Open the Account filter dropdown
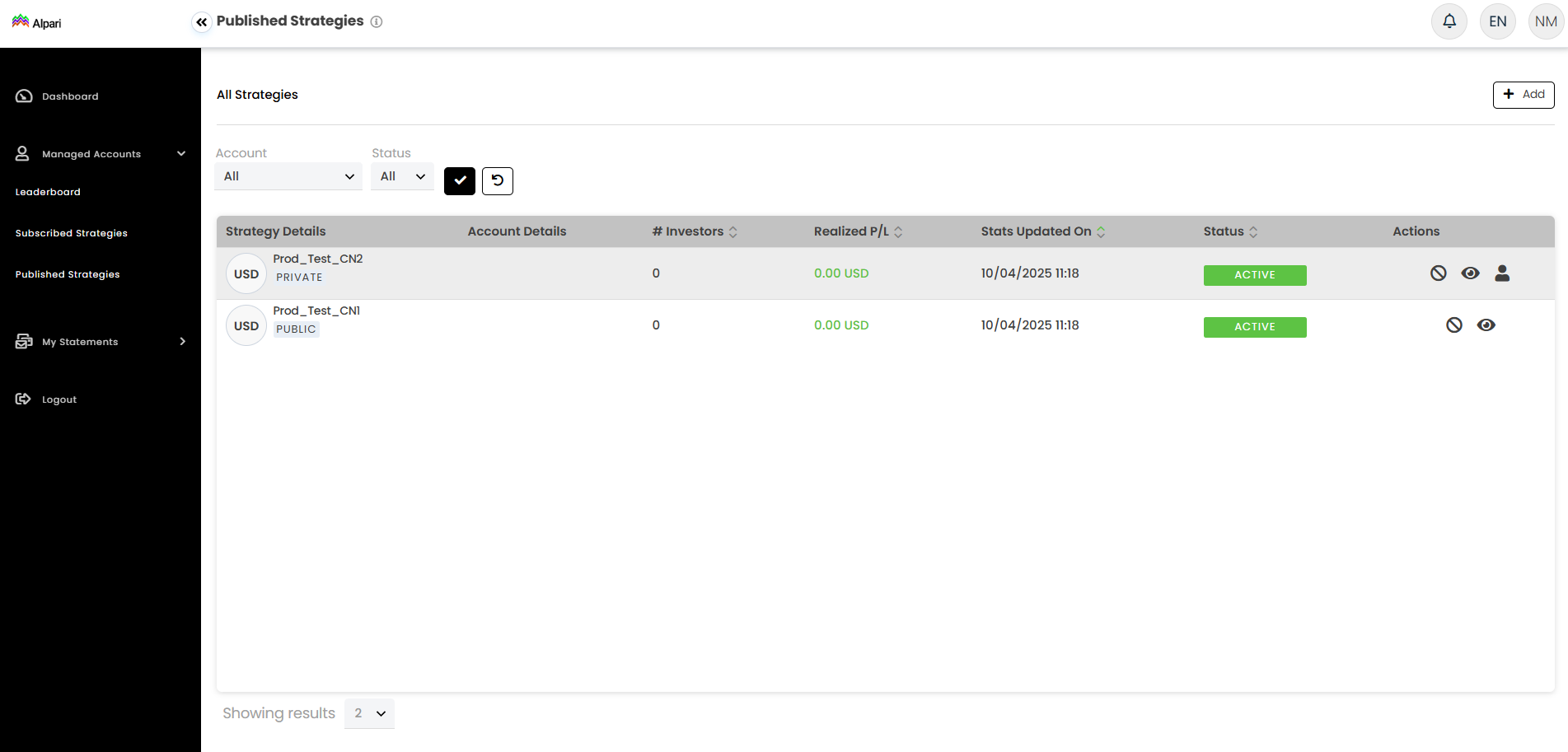The height and width of the screenshot is (752, 1568). 288,176
